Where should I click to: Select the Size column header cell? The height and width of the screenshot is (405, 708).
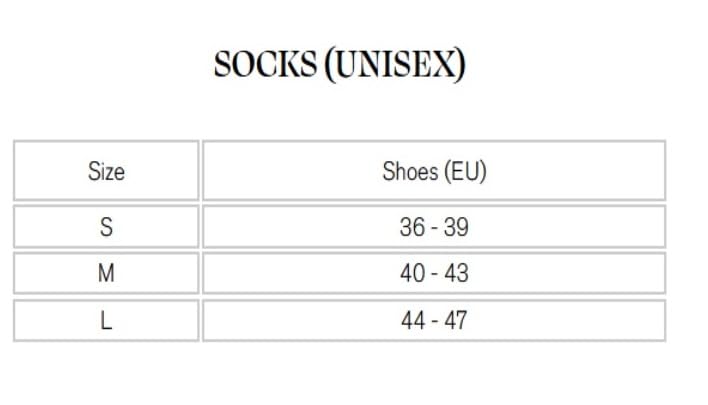106,171
